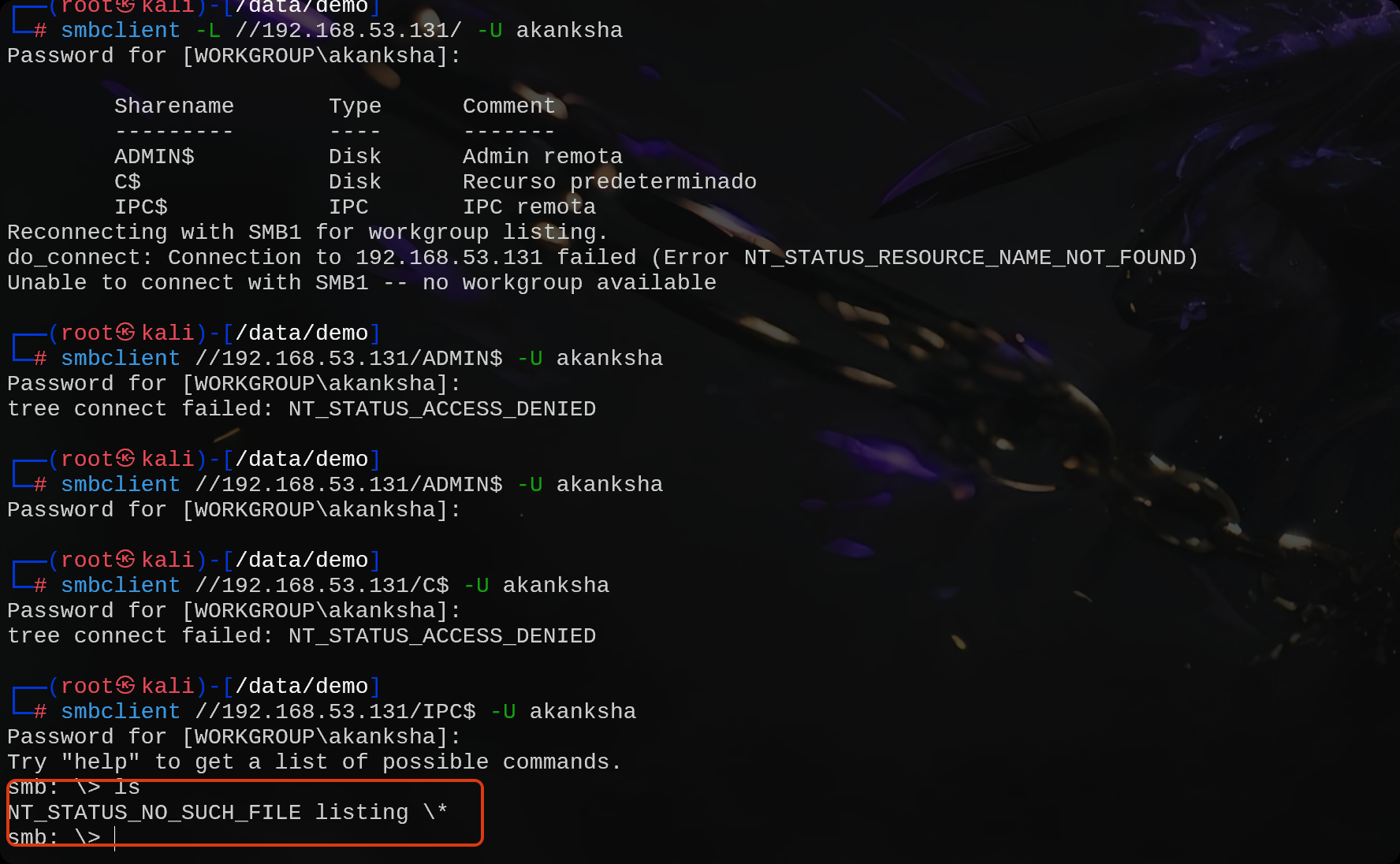Click the 'Reconnecting with SMB1' message
Viewport: 1400px width, 864px height.
(307, 233)
